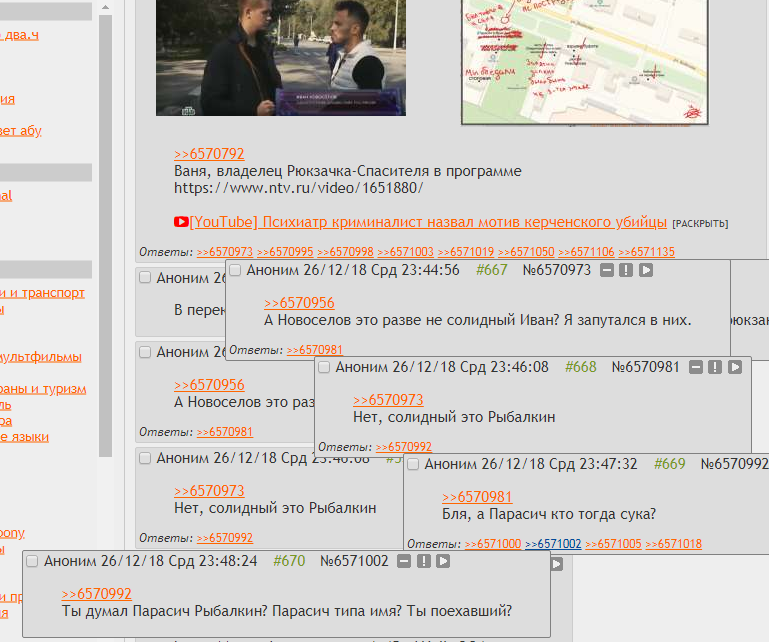Click the red YouTube icon before the video link

[181, 222]
